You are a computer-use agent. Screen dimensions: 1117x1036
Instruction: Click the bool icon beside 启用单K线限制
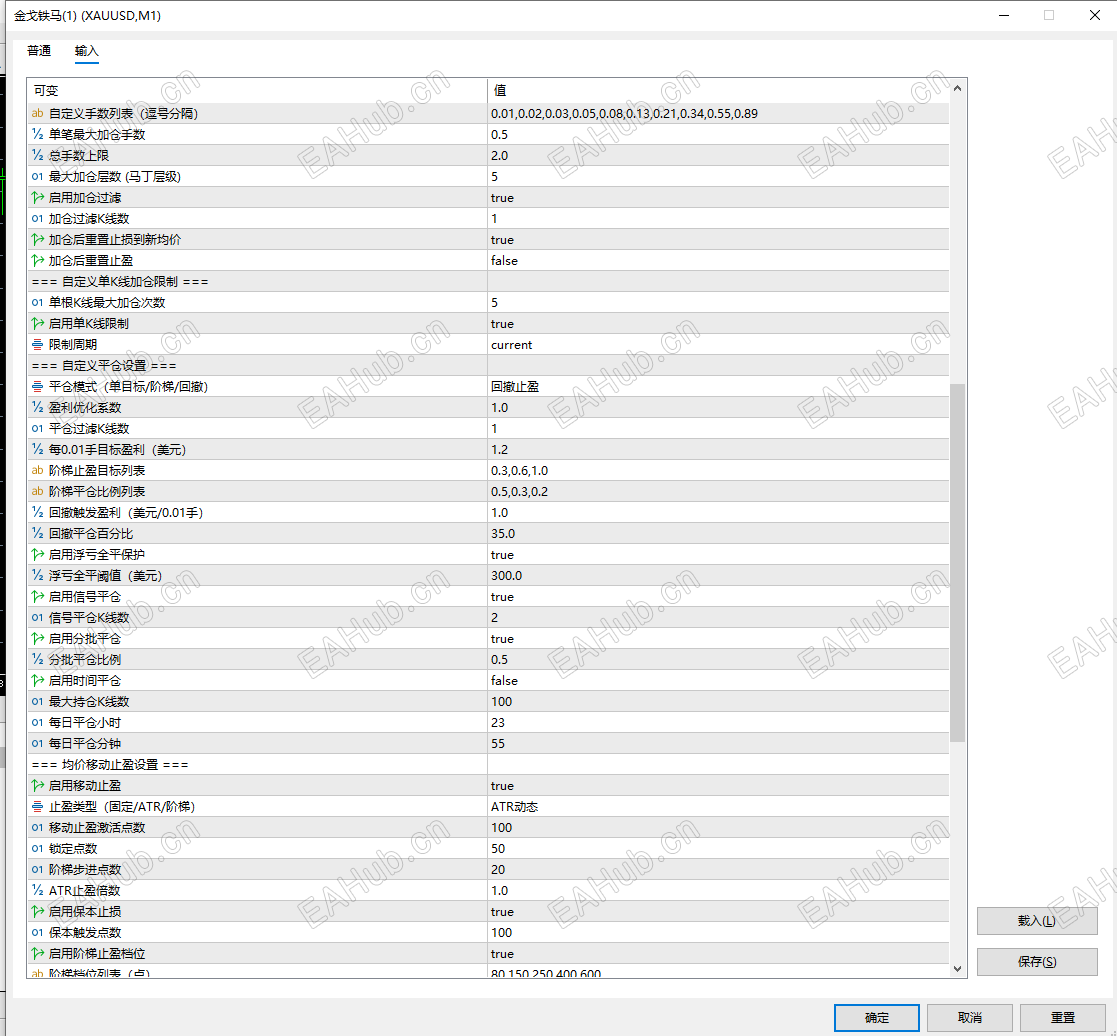(38, 323)
